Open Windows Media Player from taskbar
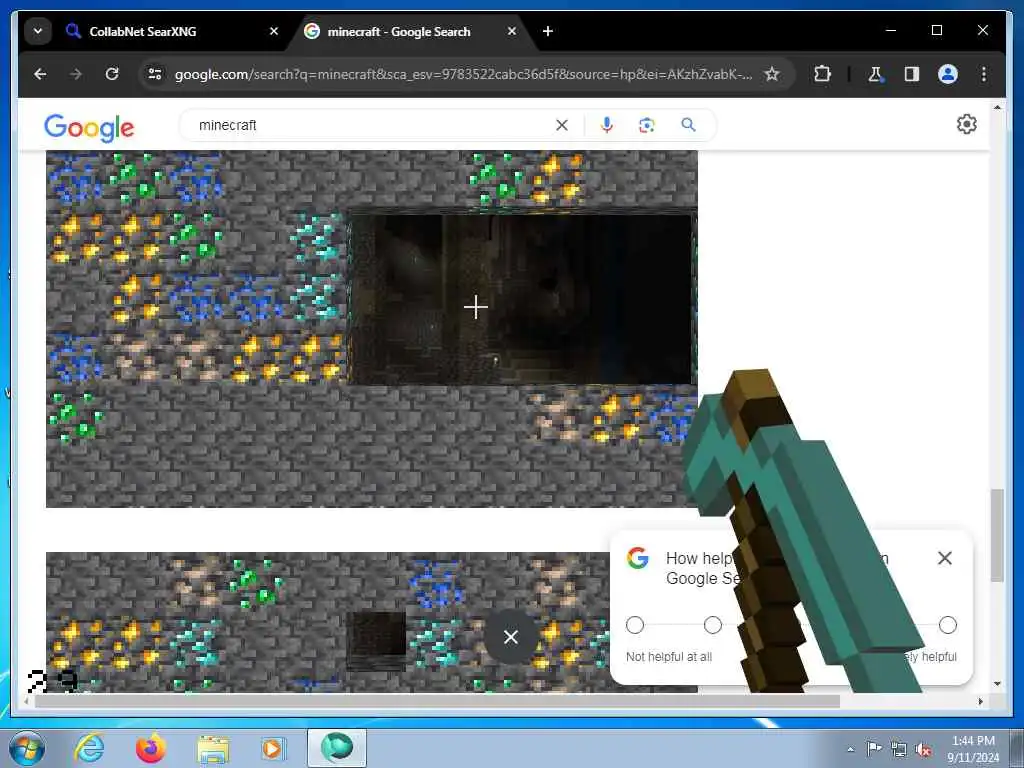The width and height of the screenshot is (1024, 768). 274,748
